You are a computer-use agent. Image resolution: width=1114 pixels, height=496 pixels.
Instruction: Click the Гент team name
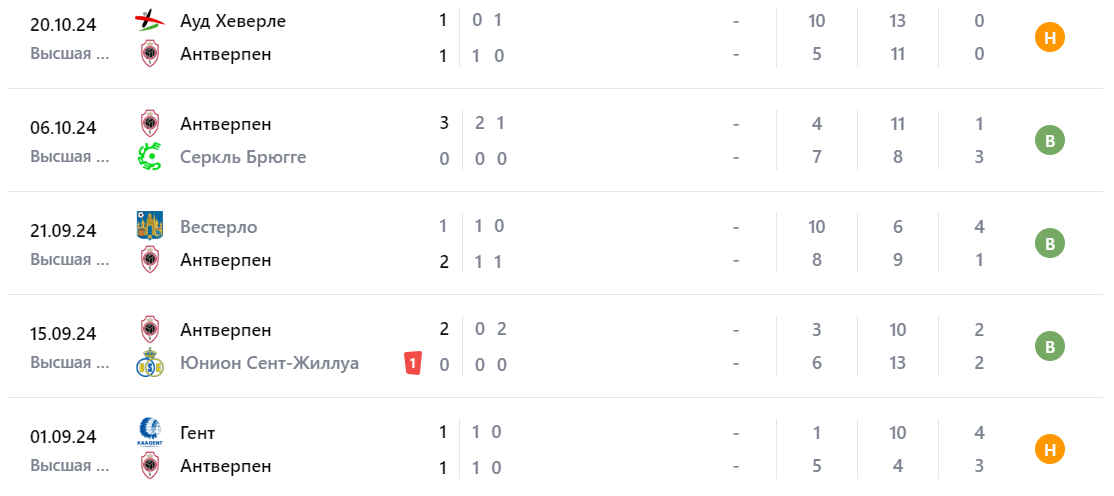pyautogui.click(x=197, y=433)
